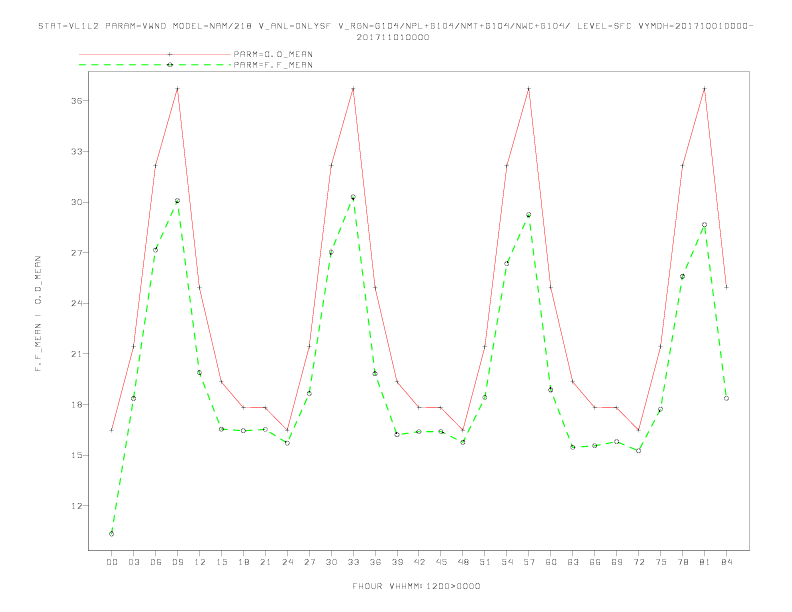Image resolution: width=792 pixels, height=612 pixels.
Task: Click y-axis tick value 18
Action: pos(76,404)
